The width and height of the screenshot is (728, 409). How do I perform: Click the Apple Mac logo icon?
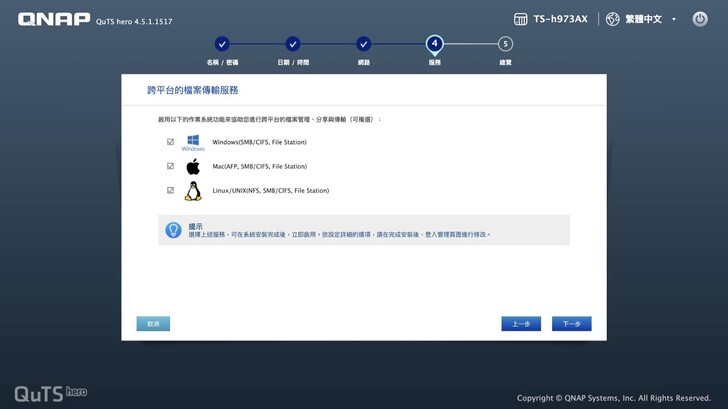[193, 166]
